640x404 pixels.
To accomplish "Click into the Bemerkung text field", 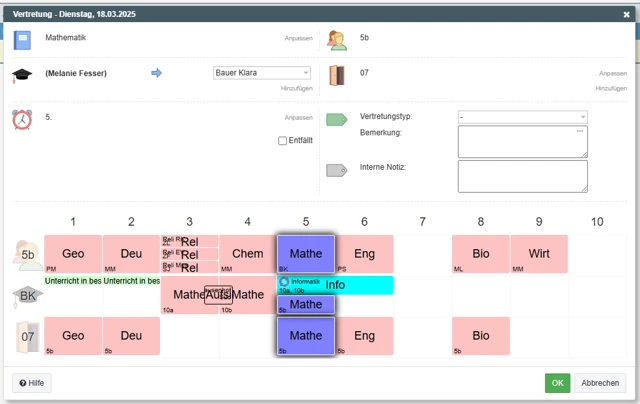I will point(522,142).
